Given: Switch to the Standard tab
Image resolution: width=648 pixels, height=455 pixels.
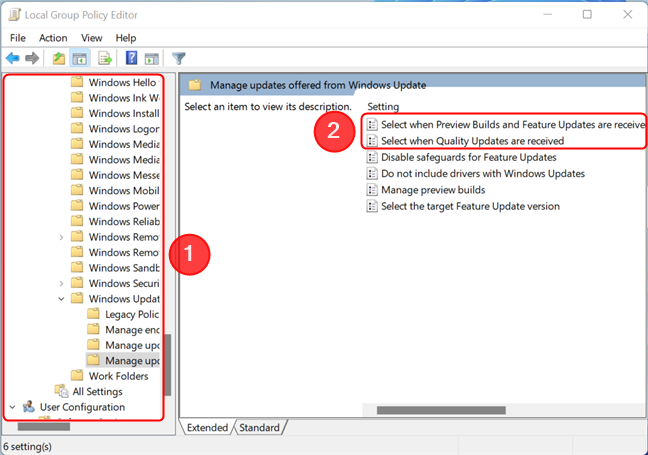Looking at the screenshot, I should 260,427.
